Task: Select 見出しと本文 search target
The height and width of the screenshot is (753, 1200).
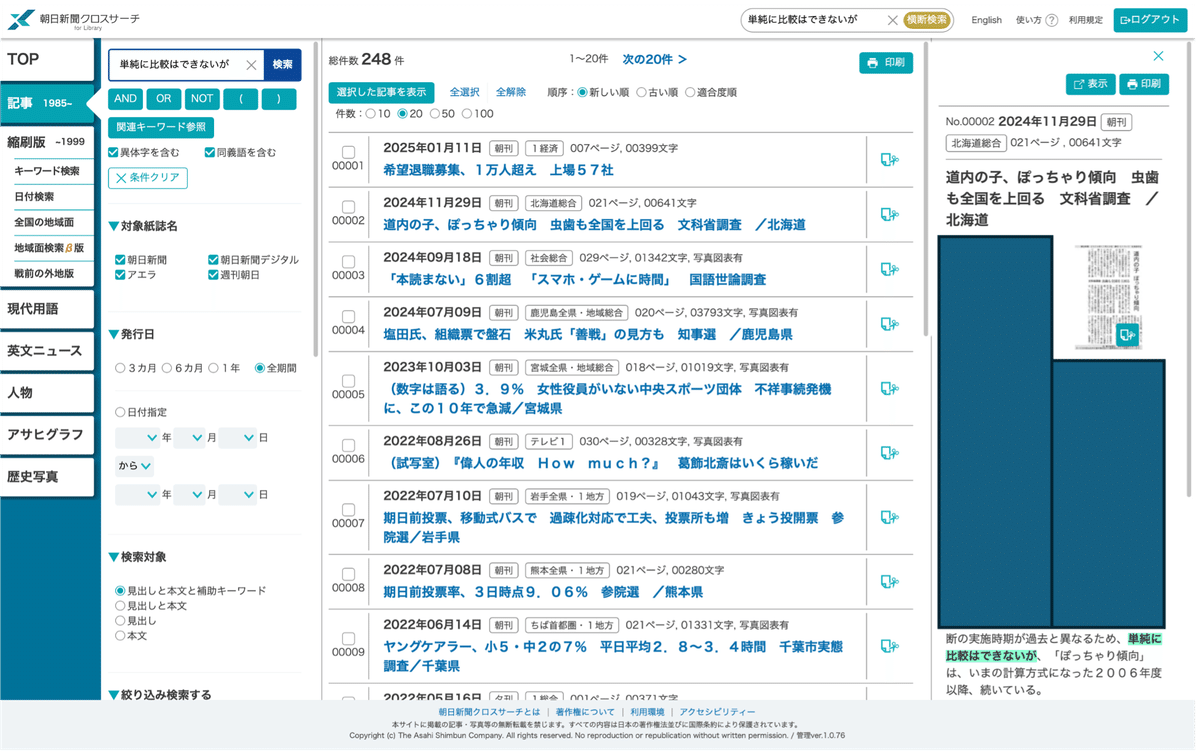Action: click(120, 606)
